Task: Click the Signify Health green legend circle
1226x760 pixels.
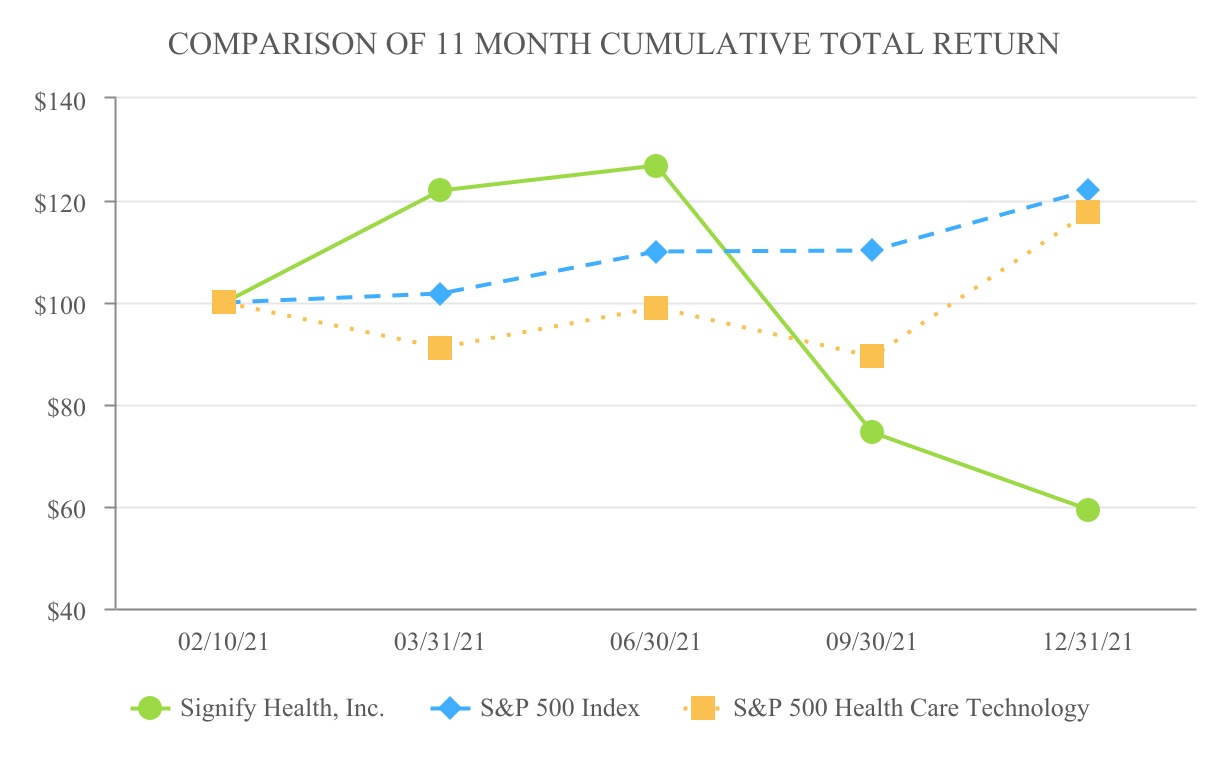Action: [x=151, y=709]
